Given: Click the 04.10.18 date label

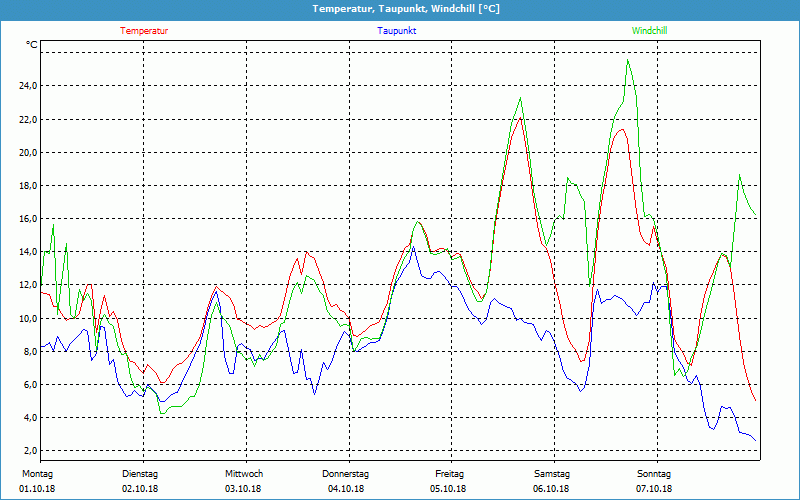Looking at the screenshot, I should pos(346,489).
